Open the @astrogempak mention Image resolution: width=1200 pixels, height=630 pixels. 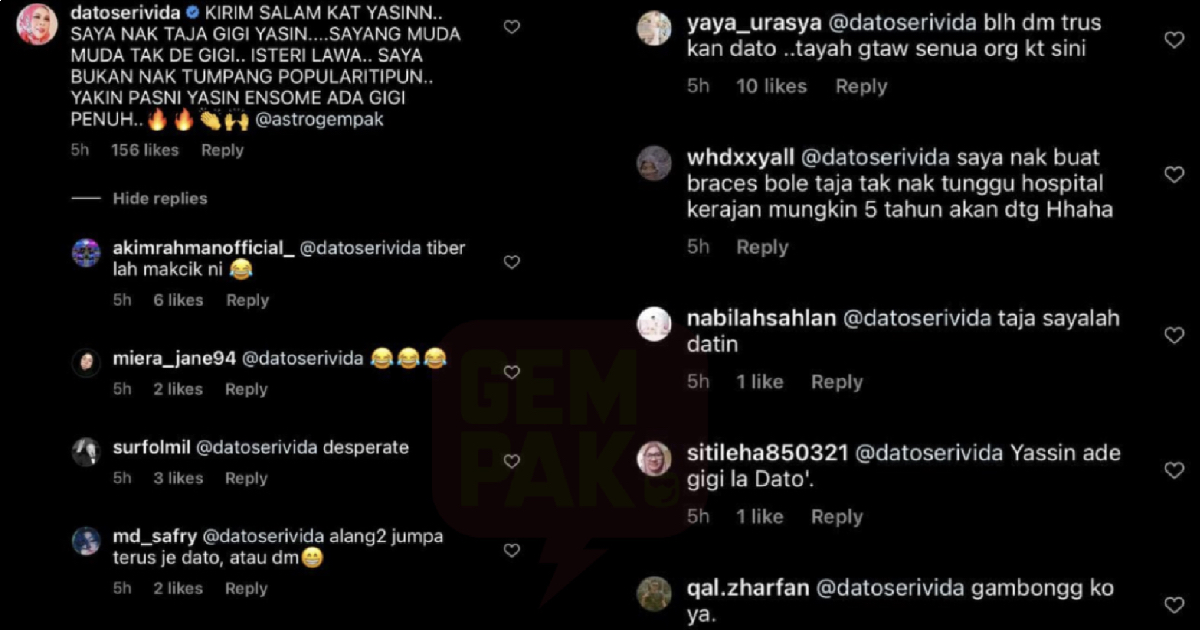334,119
